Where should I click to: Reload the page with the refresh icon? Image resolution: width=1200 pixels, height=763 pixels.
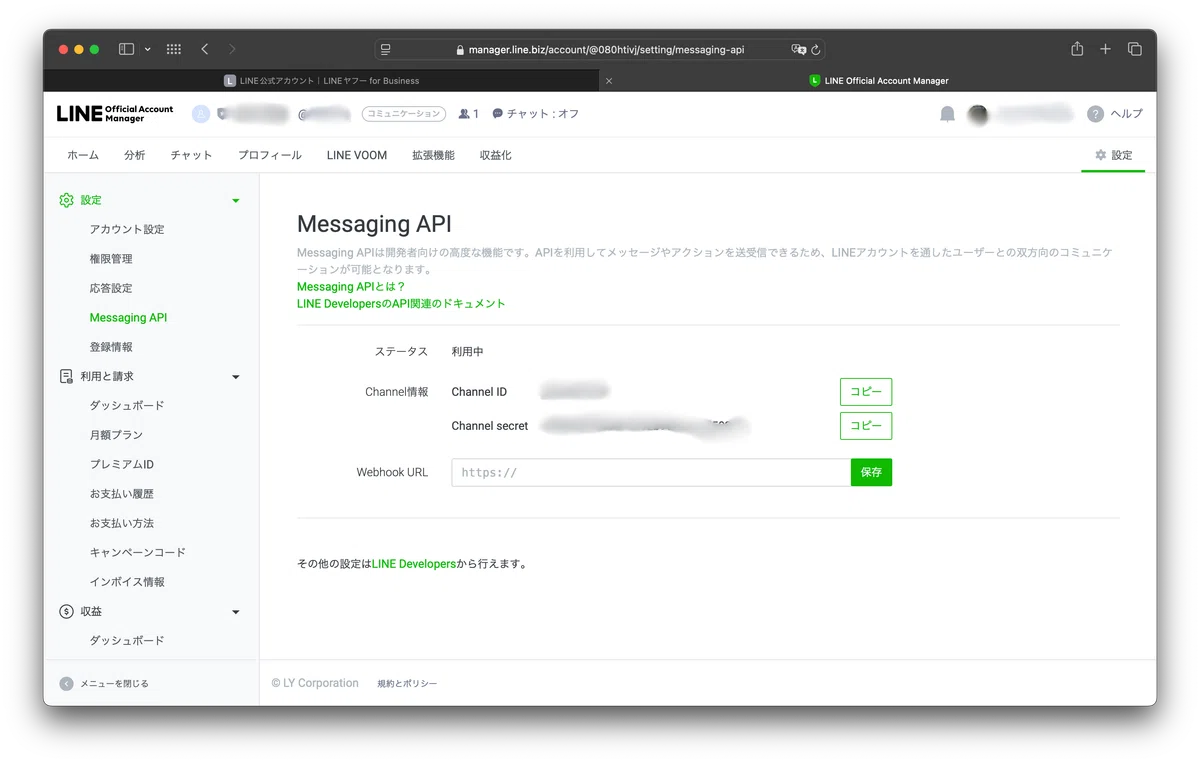(x=816, y=49)
